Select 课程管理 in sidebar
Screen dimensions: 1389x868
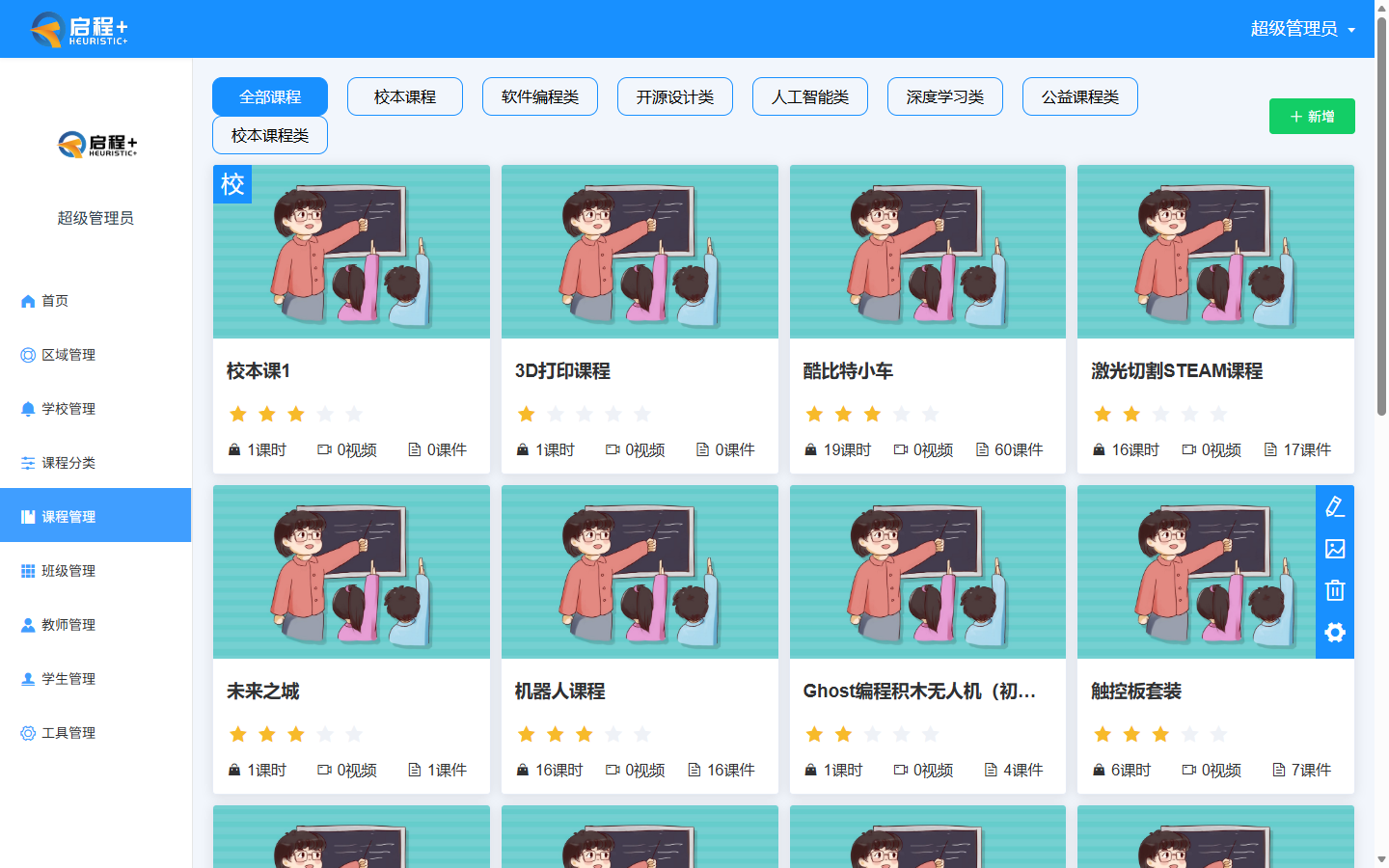[95, 517]
